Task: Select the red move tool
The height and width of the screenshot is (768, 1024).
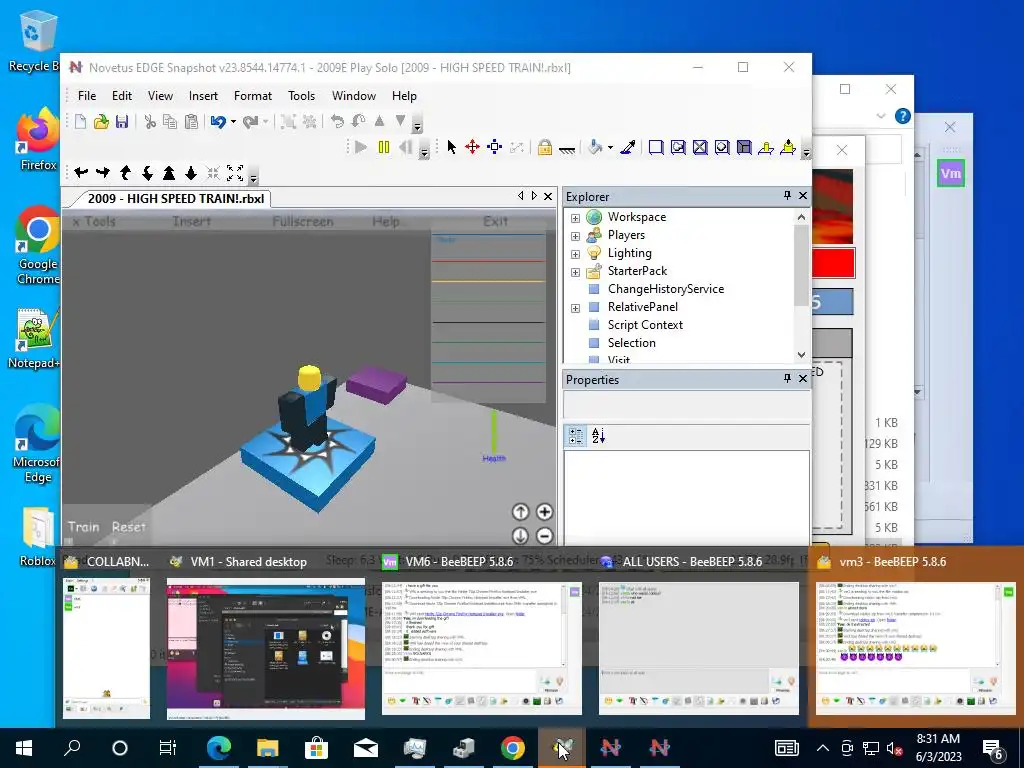Action: (x=472, y=147)
